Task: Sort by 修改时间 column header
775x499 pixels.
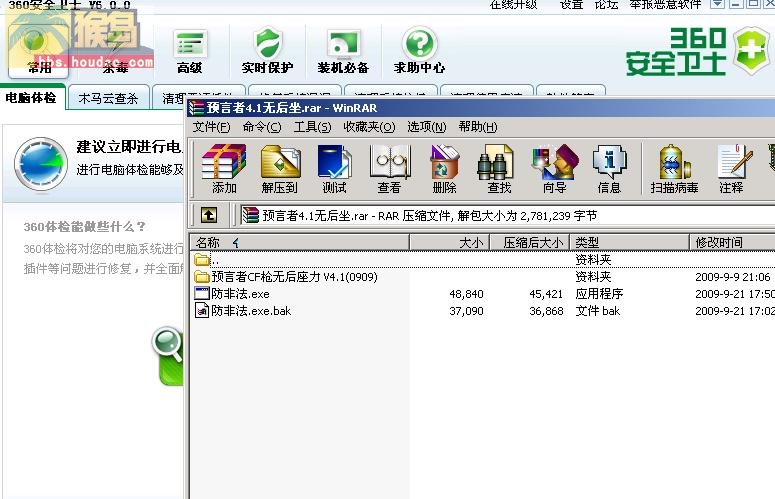Action: (x=732, y=243)
